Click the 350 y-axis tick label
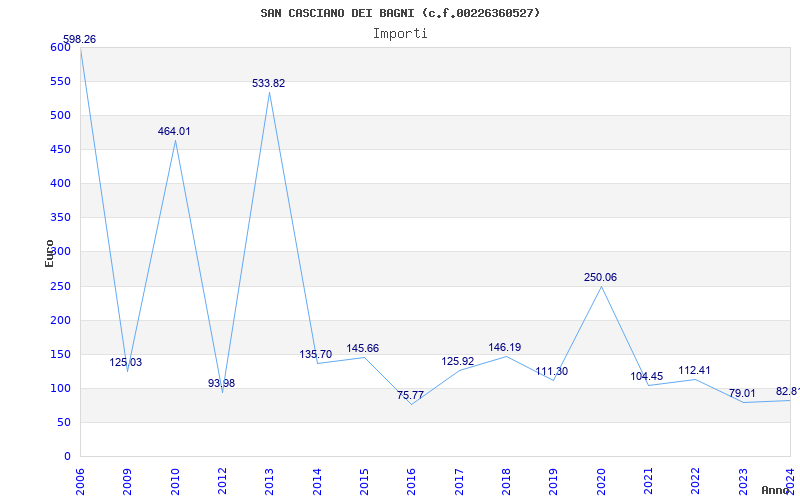800x500 pixels. click(60, 218)
